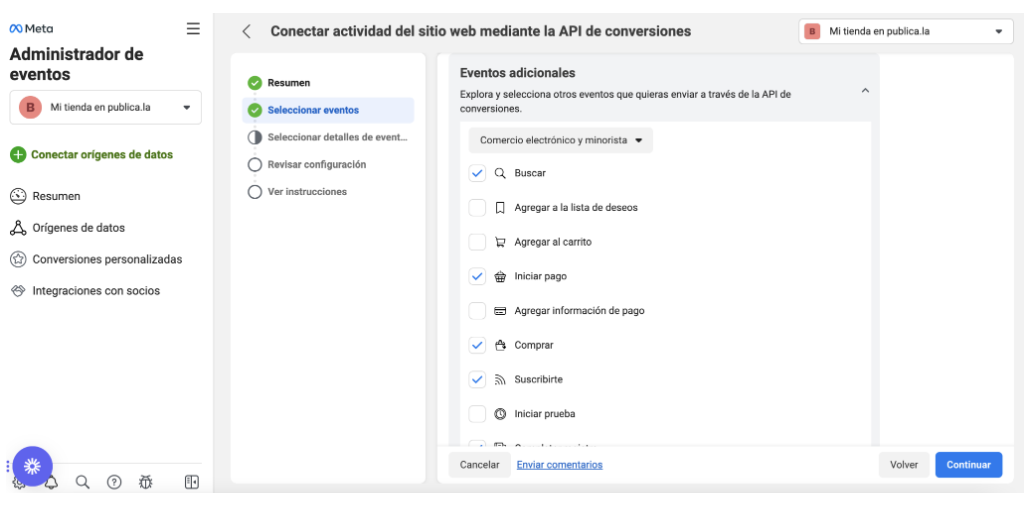Click the Enviar comentarios link
The width and height of the screenshot is (1034, 512).
[x=559, y=465]
